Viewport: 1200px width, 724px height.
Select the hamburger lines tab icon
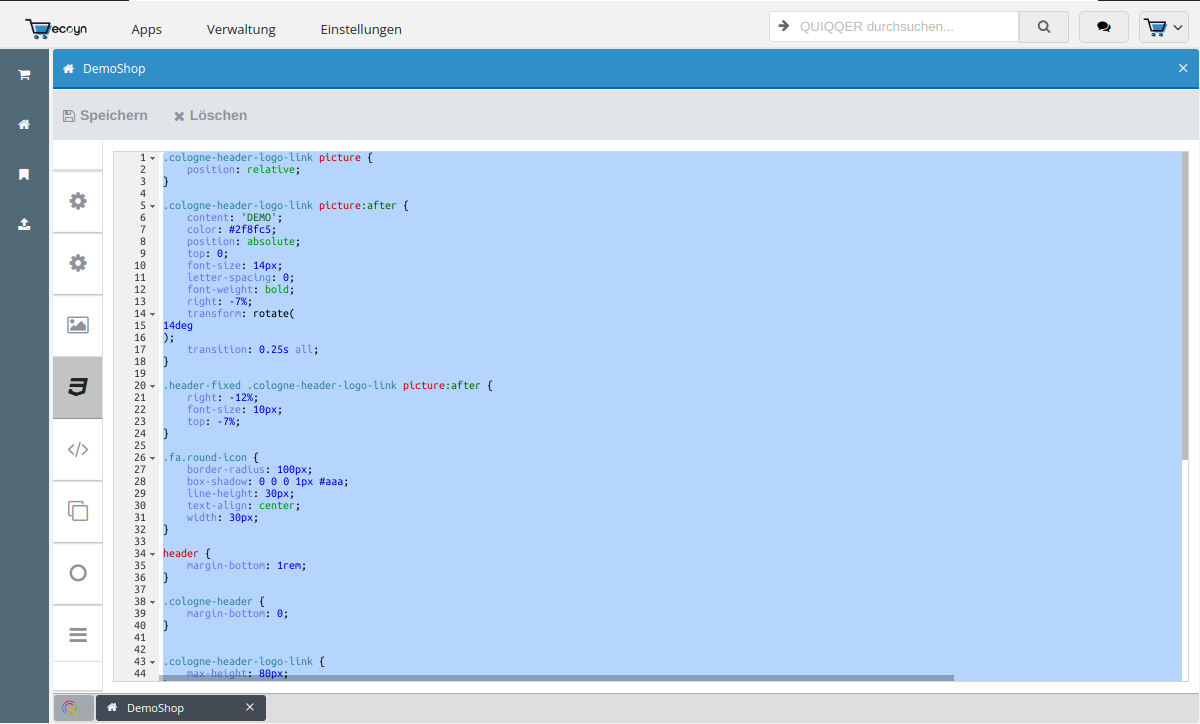click(x=78, y=635)
